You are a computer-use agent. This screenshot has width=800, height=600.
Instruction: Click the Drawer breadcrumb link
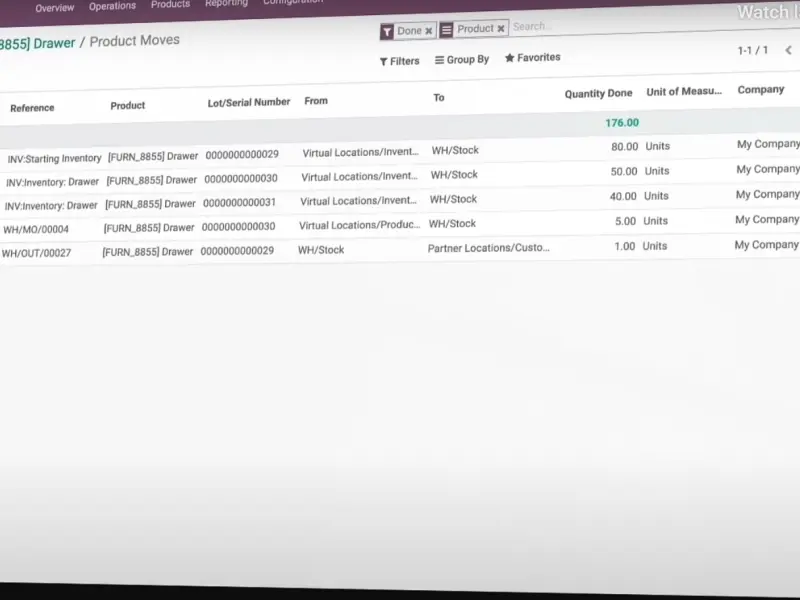coord(40,43)
